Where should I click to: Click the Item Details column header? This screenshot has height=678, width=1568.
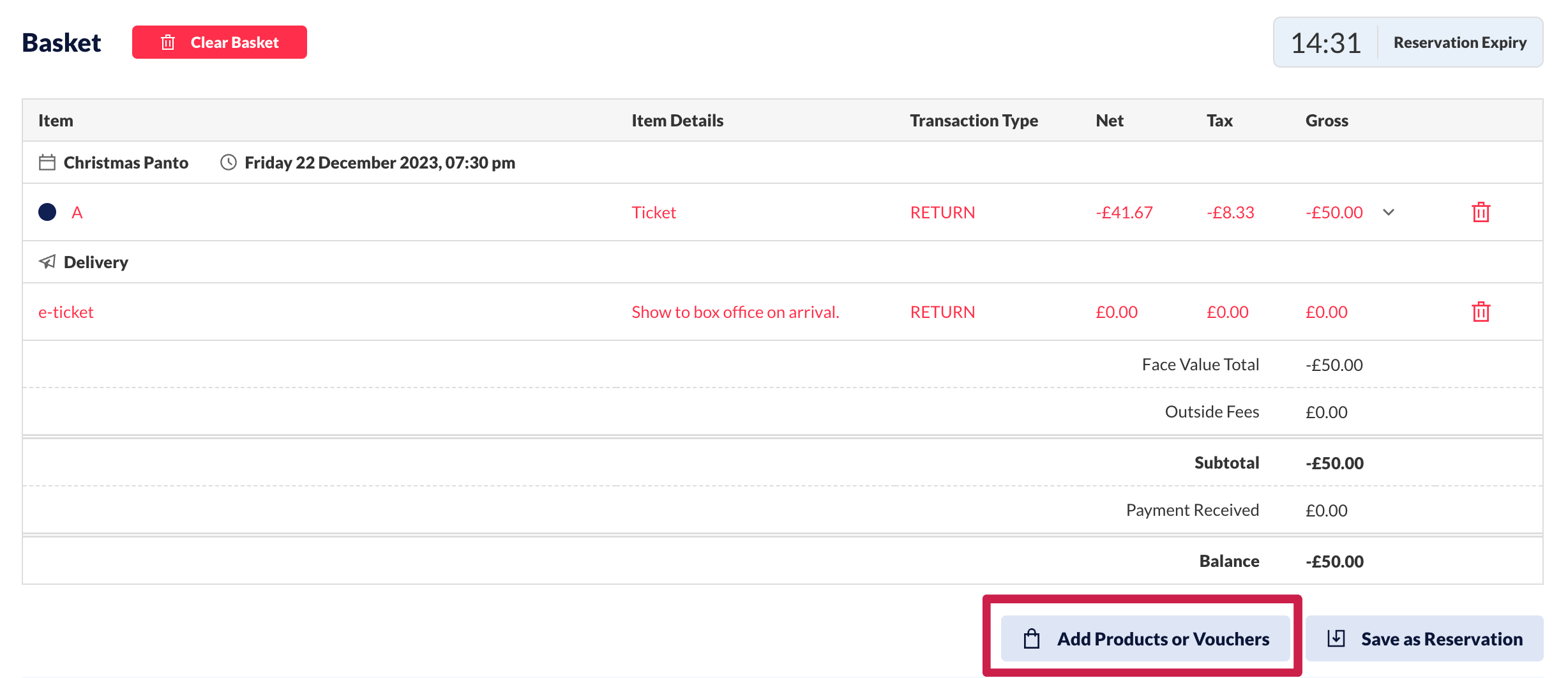click(x=677, y=121)
